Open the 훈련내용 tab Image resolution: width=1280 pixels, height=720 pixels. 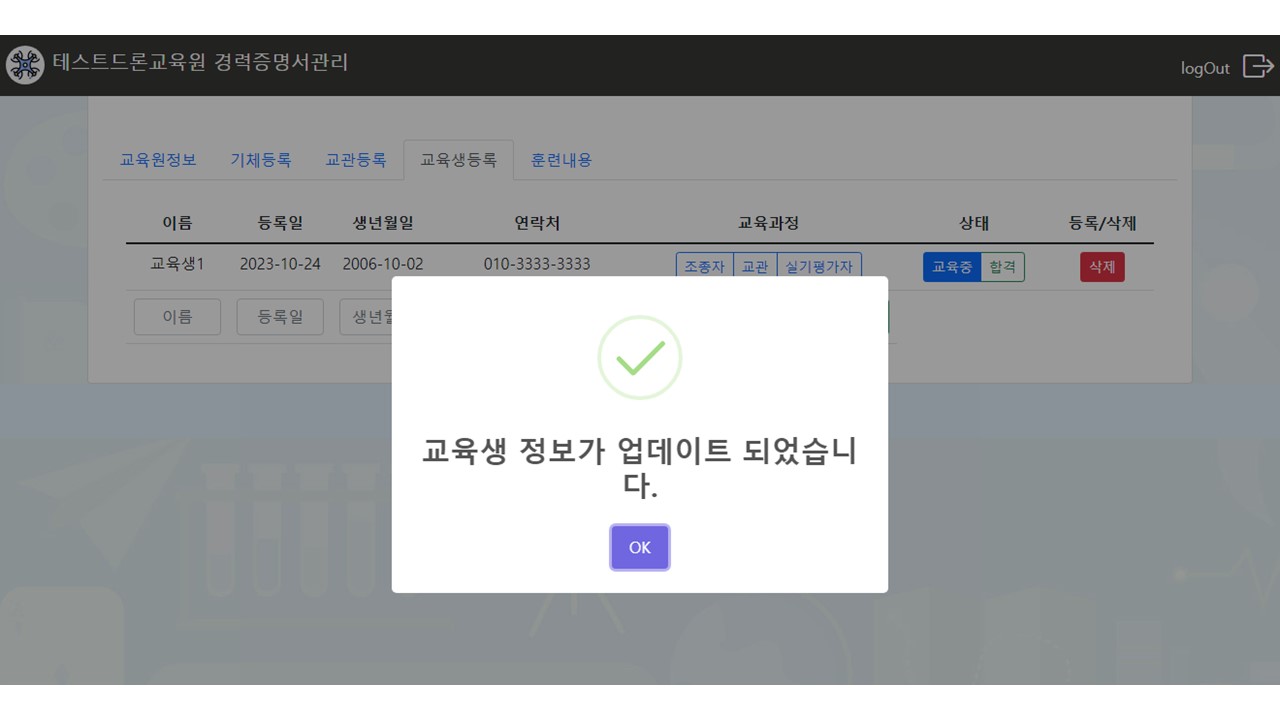(x=561, y=160)
